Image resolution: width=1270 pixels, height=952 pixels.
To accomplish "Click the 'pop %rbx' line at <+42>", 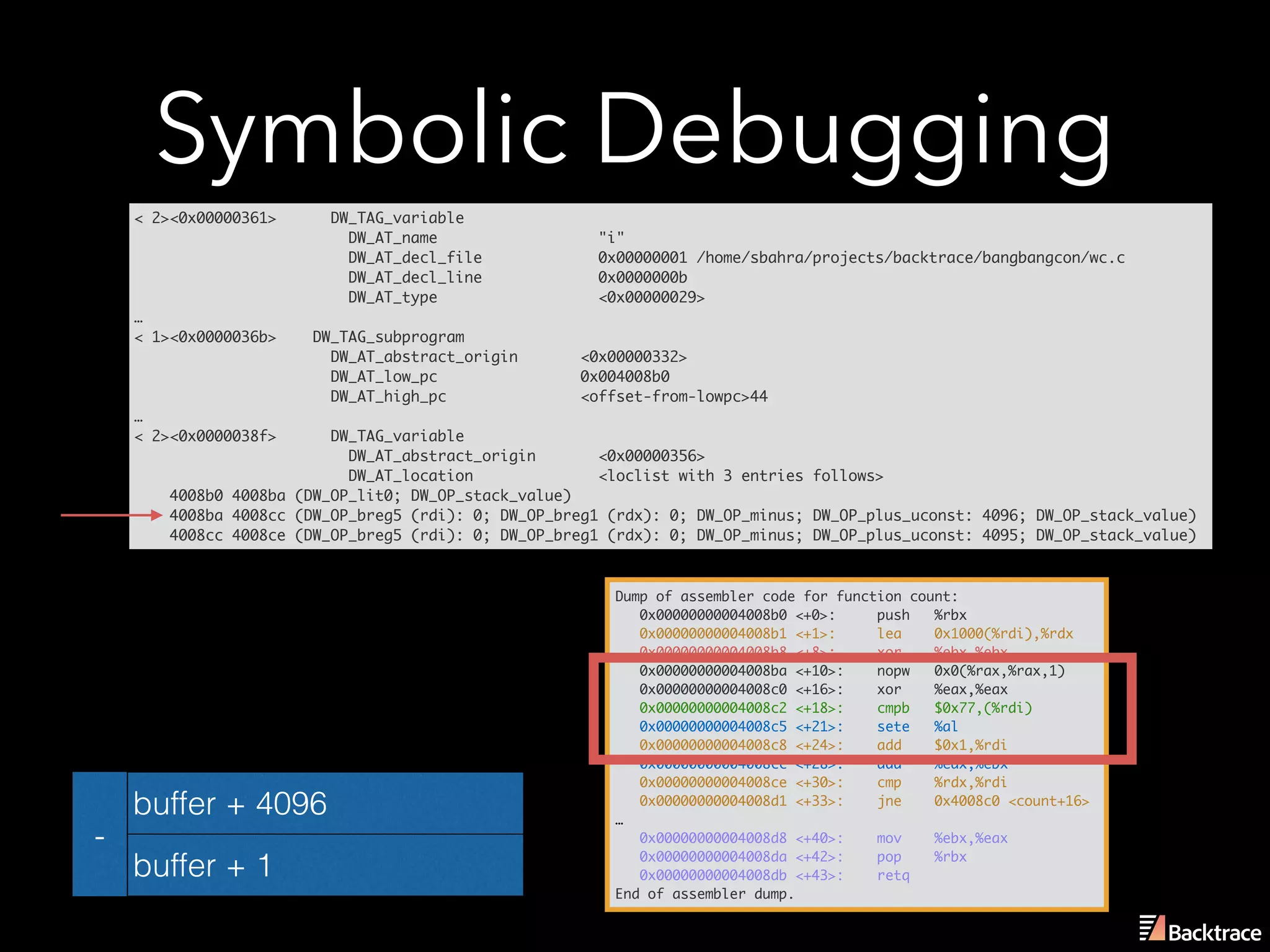I will [x=803, y=857].
